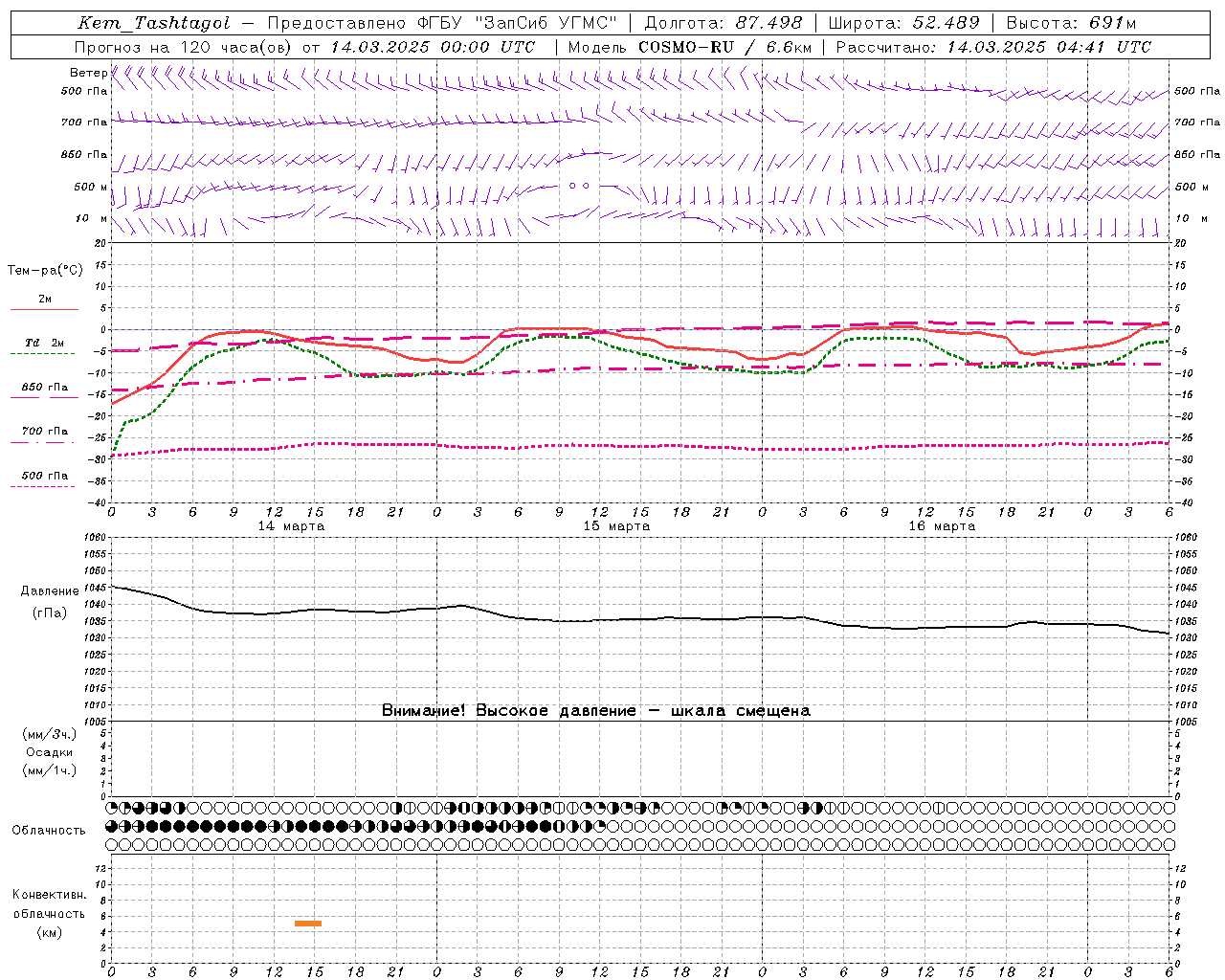Select the Высота: 691м header entry
The height and width of the screenshot is (980, 1225).
coord(1072,24)
